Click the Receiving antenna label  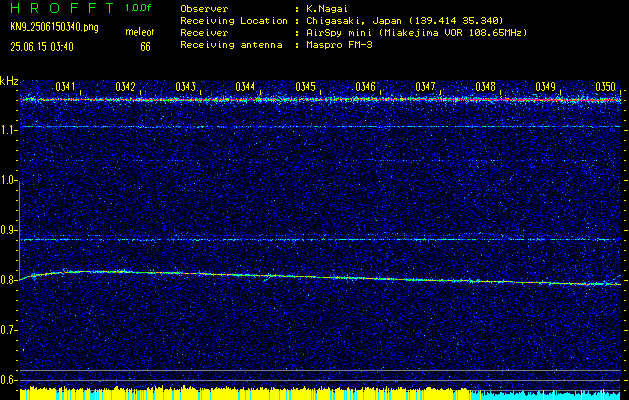[x=231, y=45]
